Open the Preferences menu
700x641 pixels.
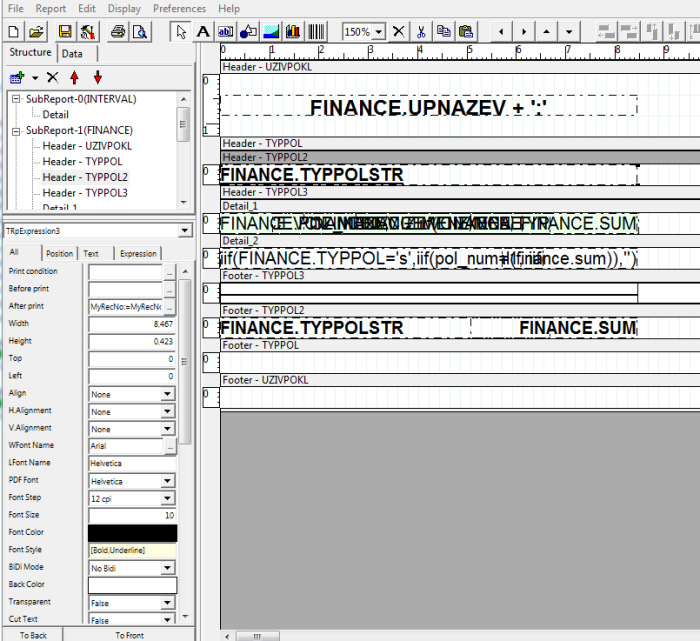point(179,8)
